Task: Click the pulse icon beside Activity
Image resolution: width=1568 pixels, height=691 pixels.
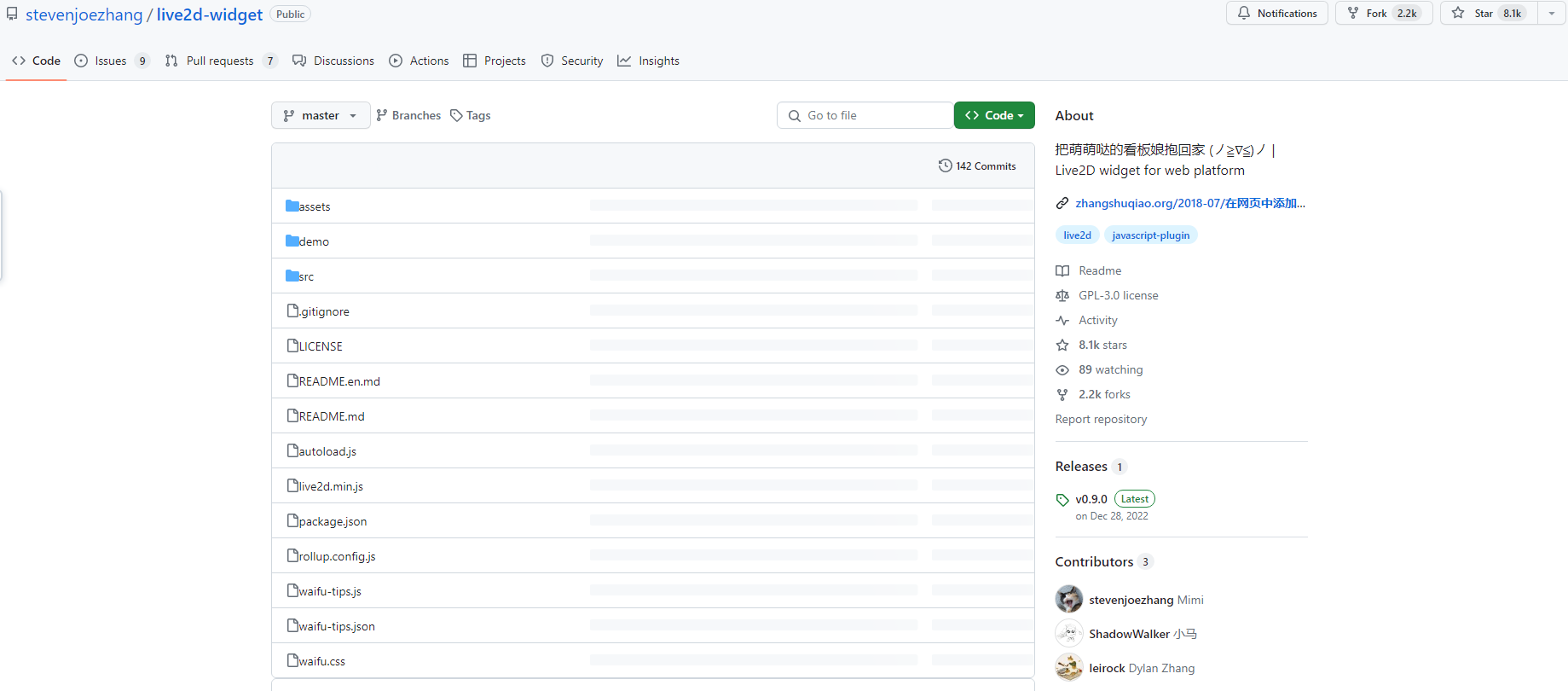Action: (x=1062, y=320)
